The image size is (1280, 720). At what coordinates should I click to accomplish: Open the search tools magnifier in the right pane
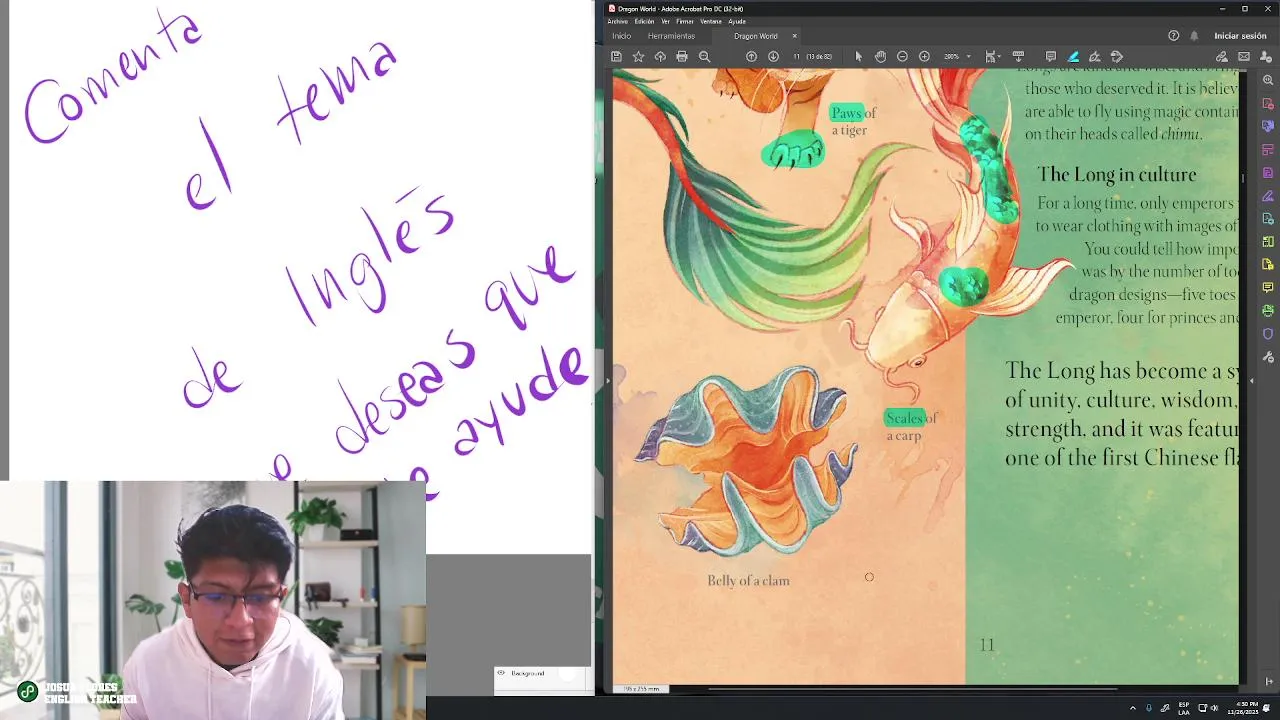click(x=1268, y=80)
